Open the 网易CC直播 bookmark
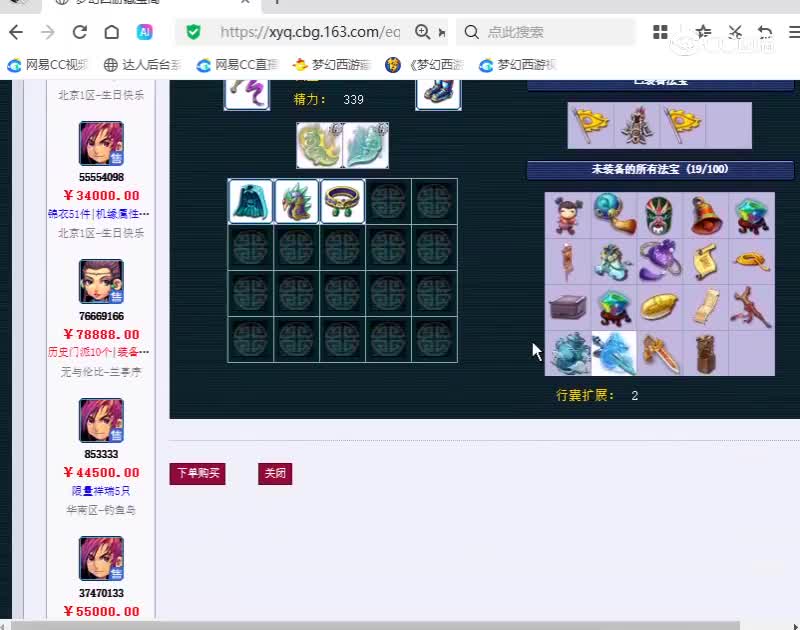 [238, 65]
